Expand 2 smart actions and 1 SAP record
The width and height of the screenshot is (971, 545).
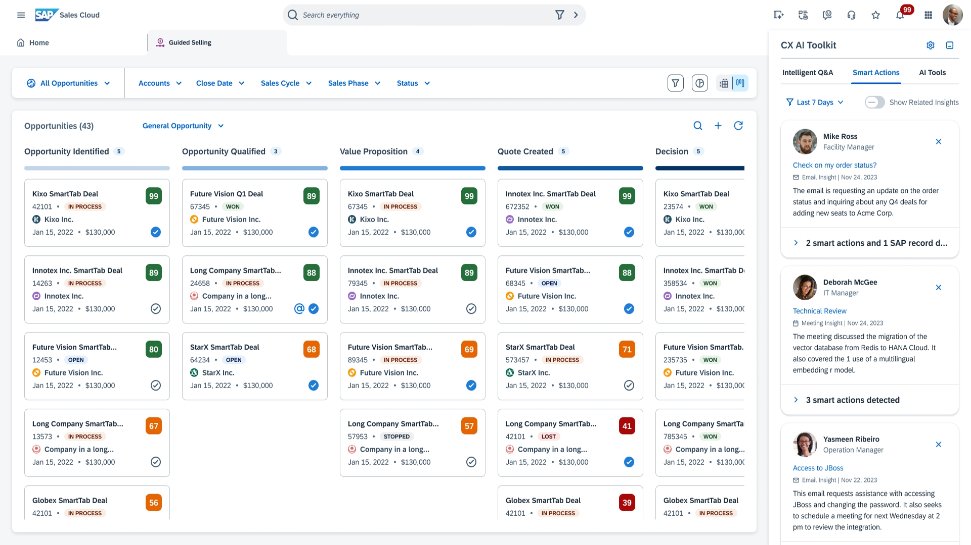coord(869,243)
